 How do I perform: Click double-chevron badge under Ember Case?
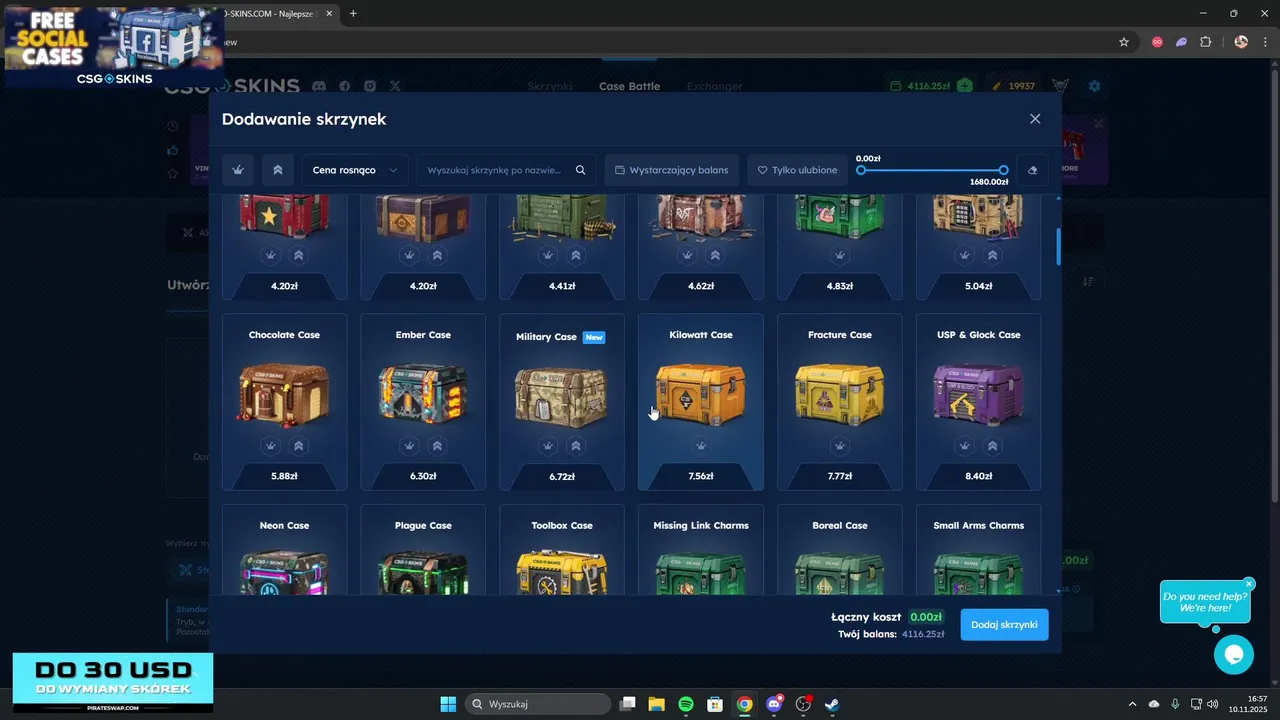(x=437, y=445)
